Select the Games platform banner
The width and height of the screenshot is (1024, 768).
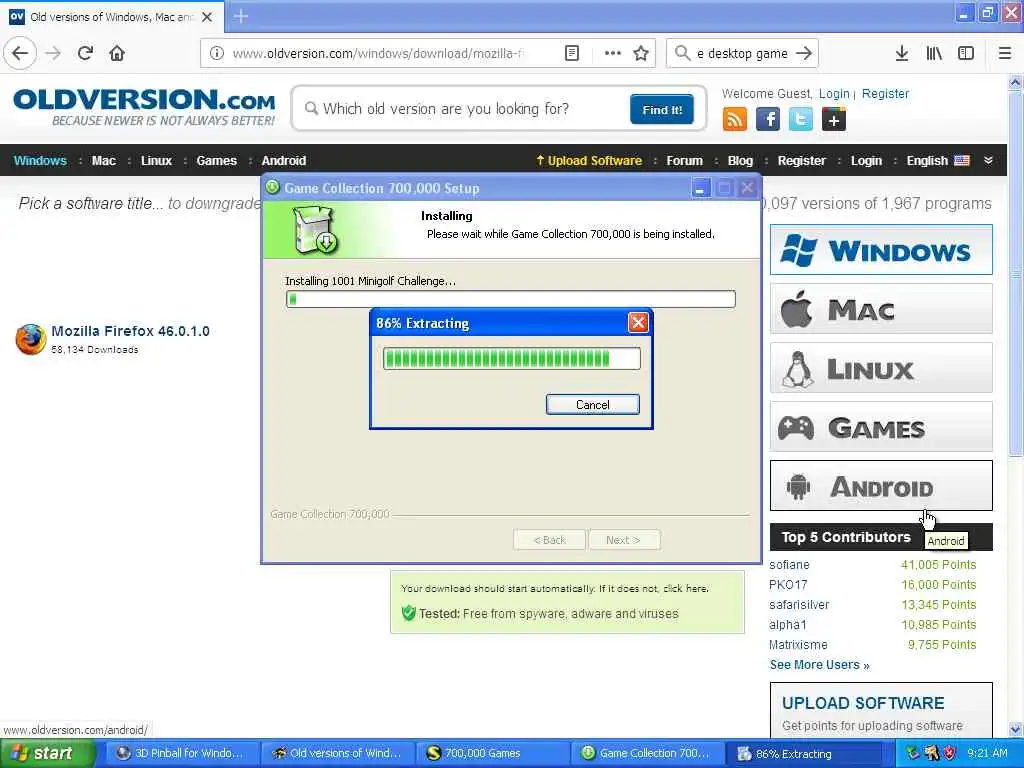click(881, 427)
